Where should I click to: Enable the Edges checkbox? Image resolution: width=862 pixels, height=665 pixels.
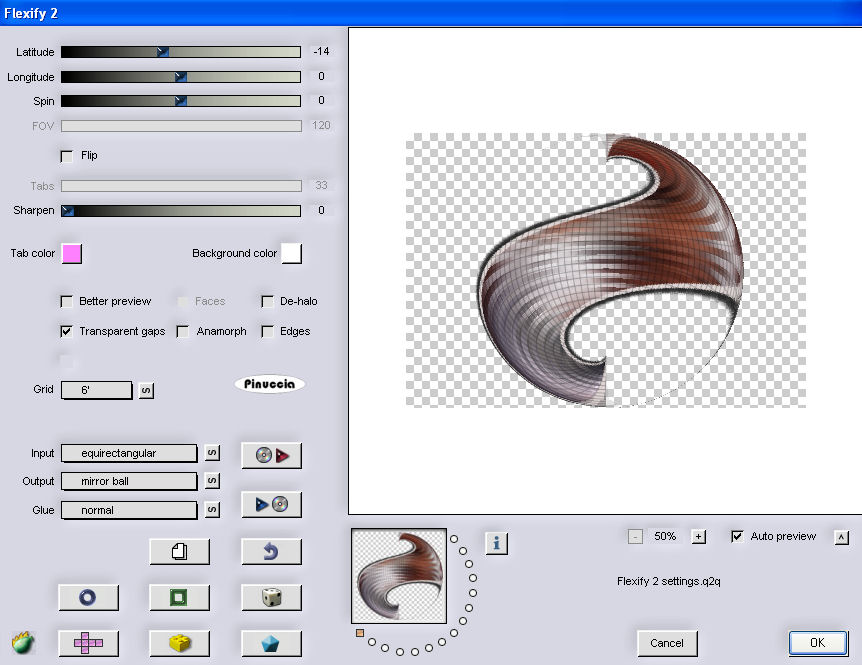(x=268, y=331)
